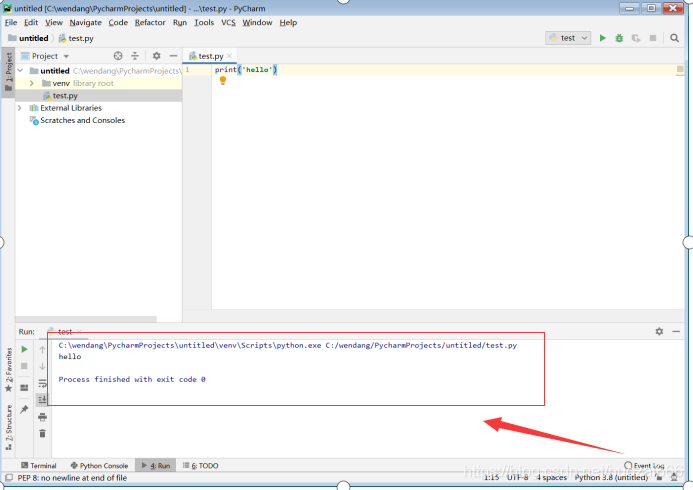Toggle the 4: Run tool window
Image resolution: width=693 pixels, height=490 pixels.
point(156,466)
